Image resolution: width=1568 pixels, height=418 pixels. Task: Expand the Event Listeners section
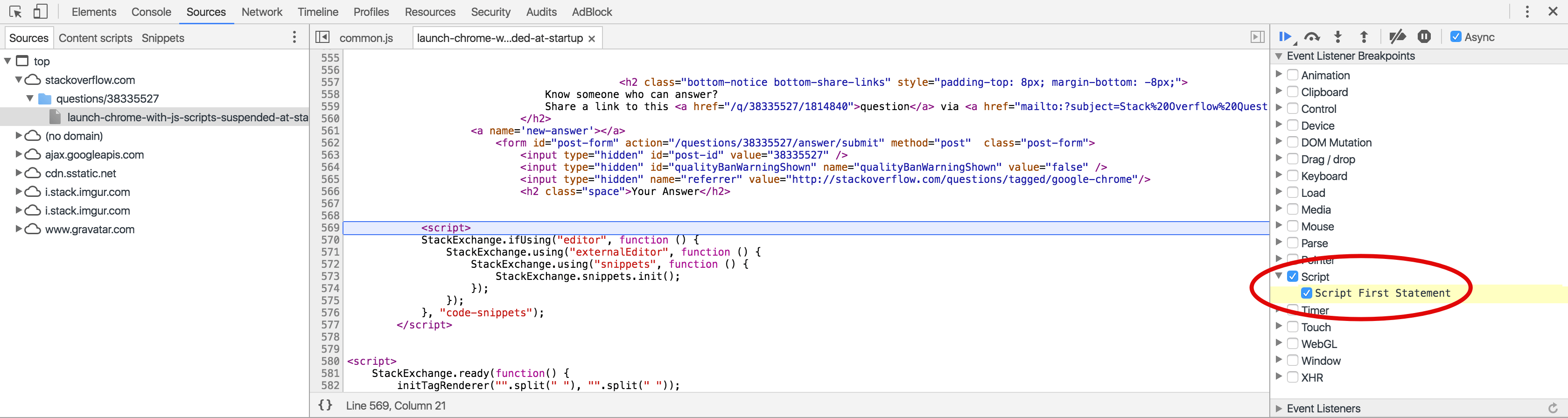tap(1279, 408)
